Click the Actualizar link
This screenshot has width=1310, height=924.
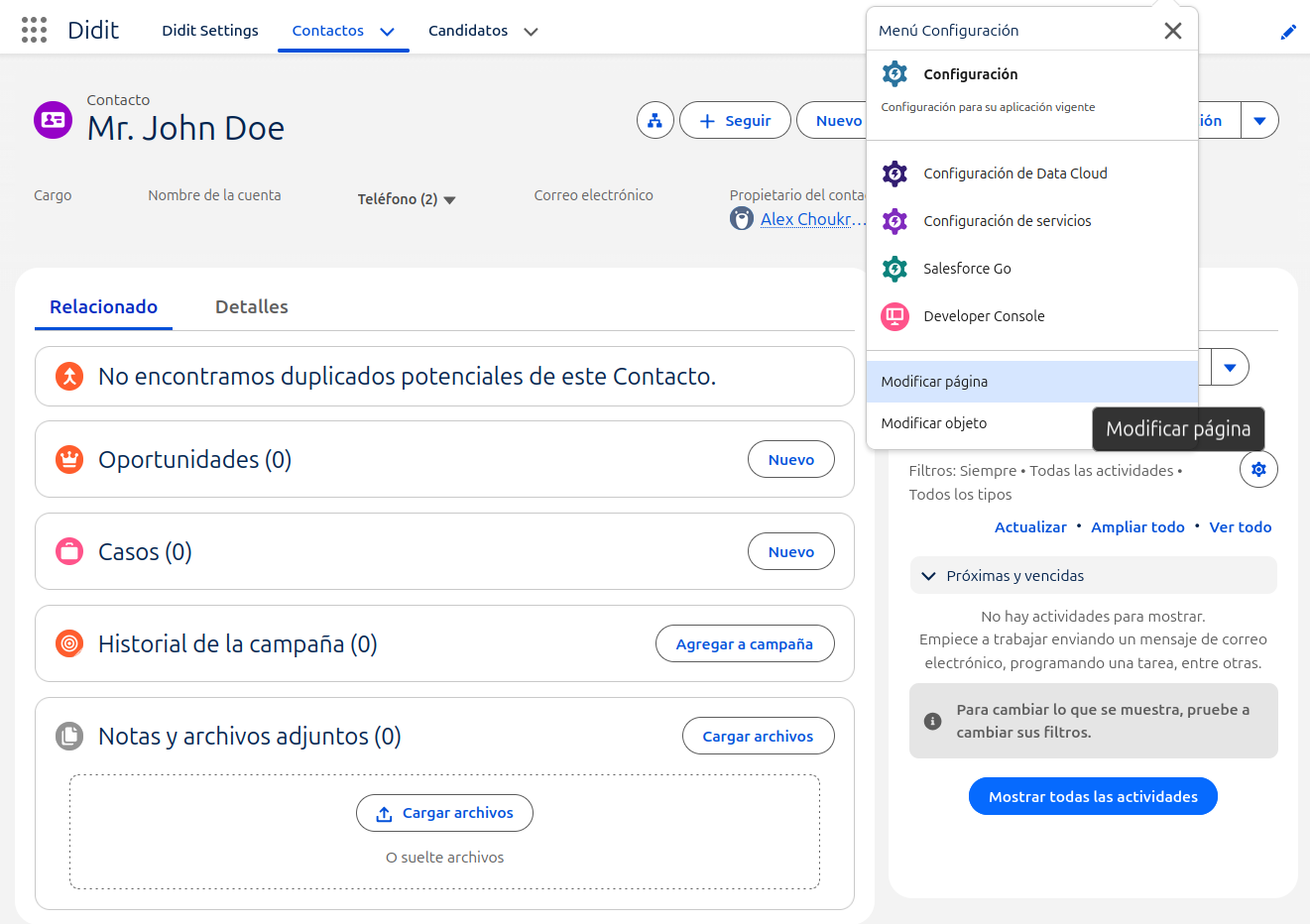[x=1030, y=527]
